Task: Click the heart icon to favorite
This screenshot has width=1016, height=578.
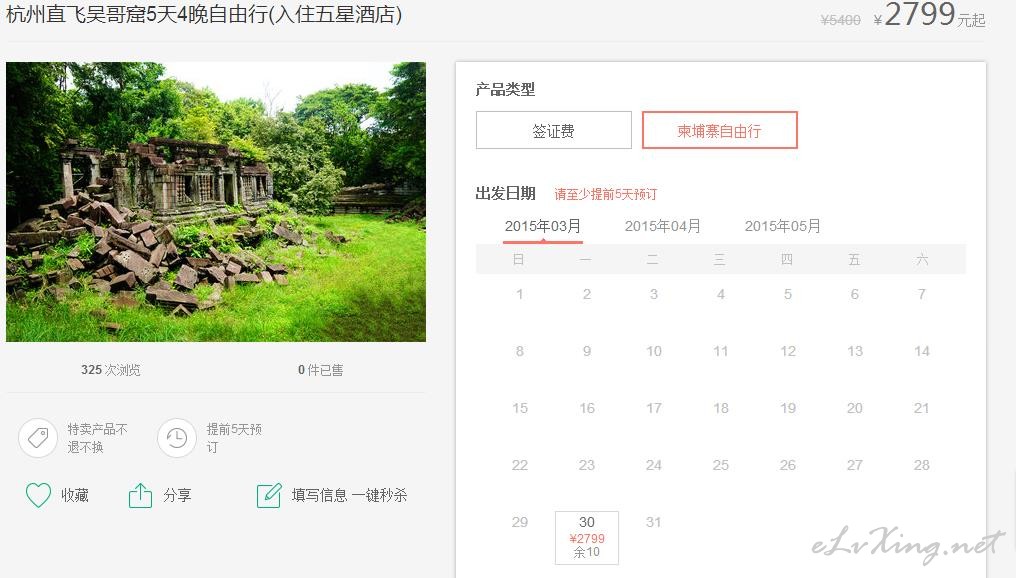Action: pos(38,496)
